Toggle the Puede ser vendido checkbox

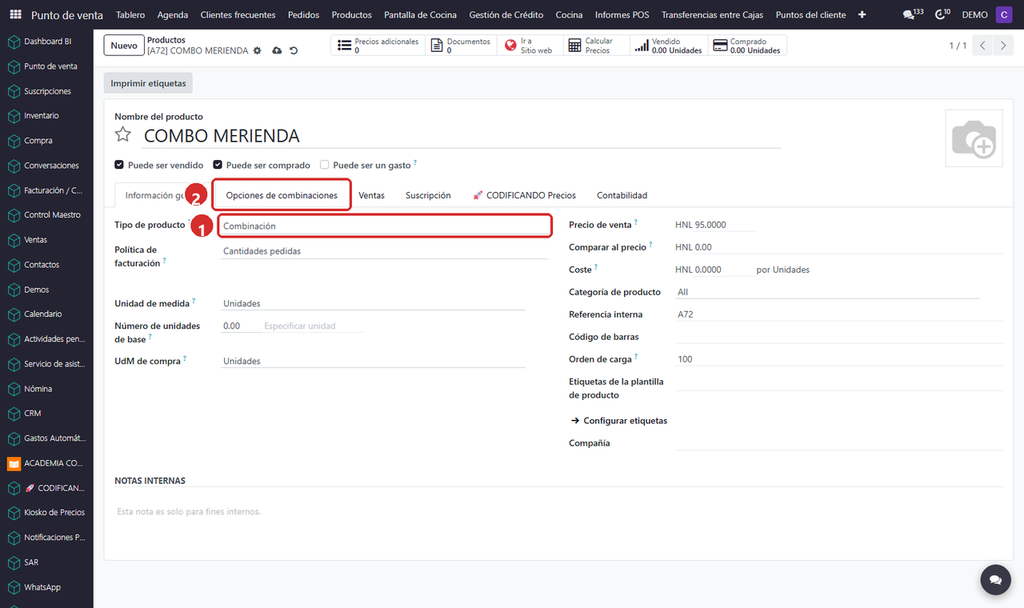119,165
